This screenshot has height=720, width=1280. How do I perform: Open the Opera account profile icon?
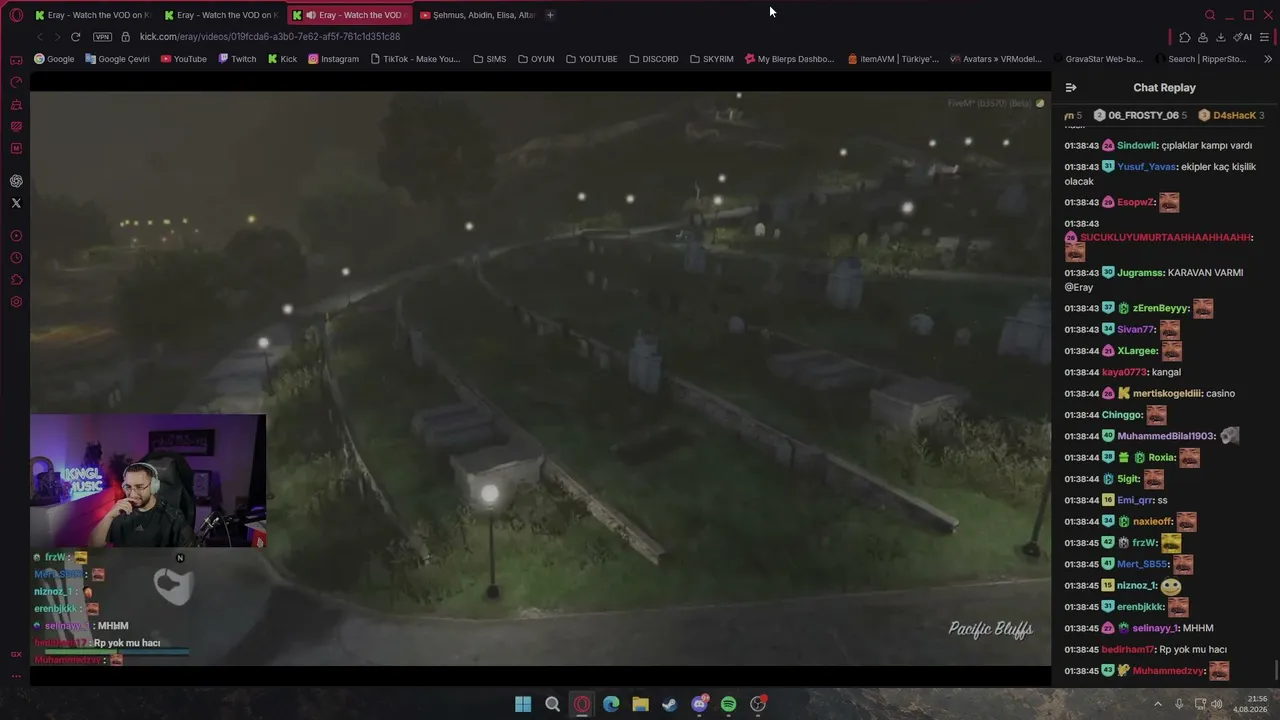pos(1203,37)
